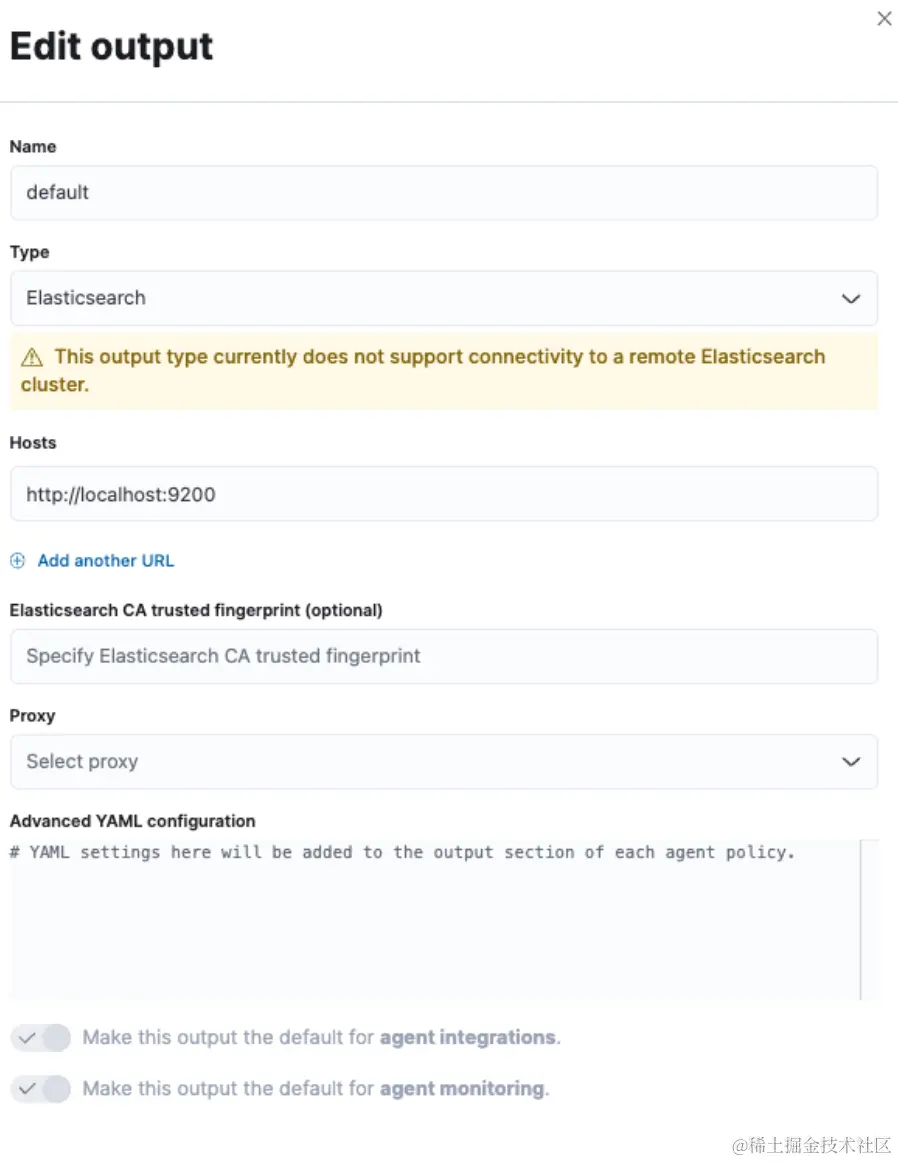The image size is (898, 1162).
Task: Click the plus circle icon beside Add another URL
Action: pos(17,561)
